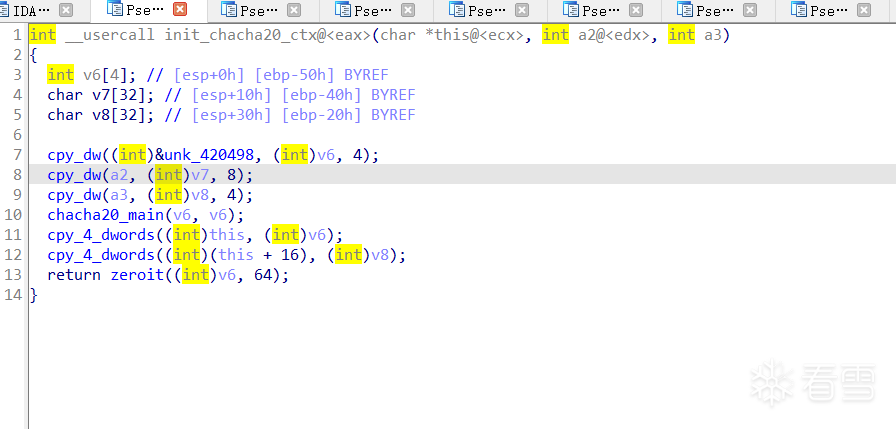Click a3 argument on line 9
The width and height of the screenshot is (896, 429).
[x=119, y=195]
